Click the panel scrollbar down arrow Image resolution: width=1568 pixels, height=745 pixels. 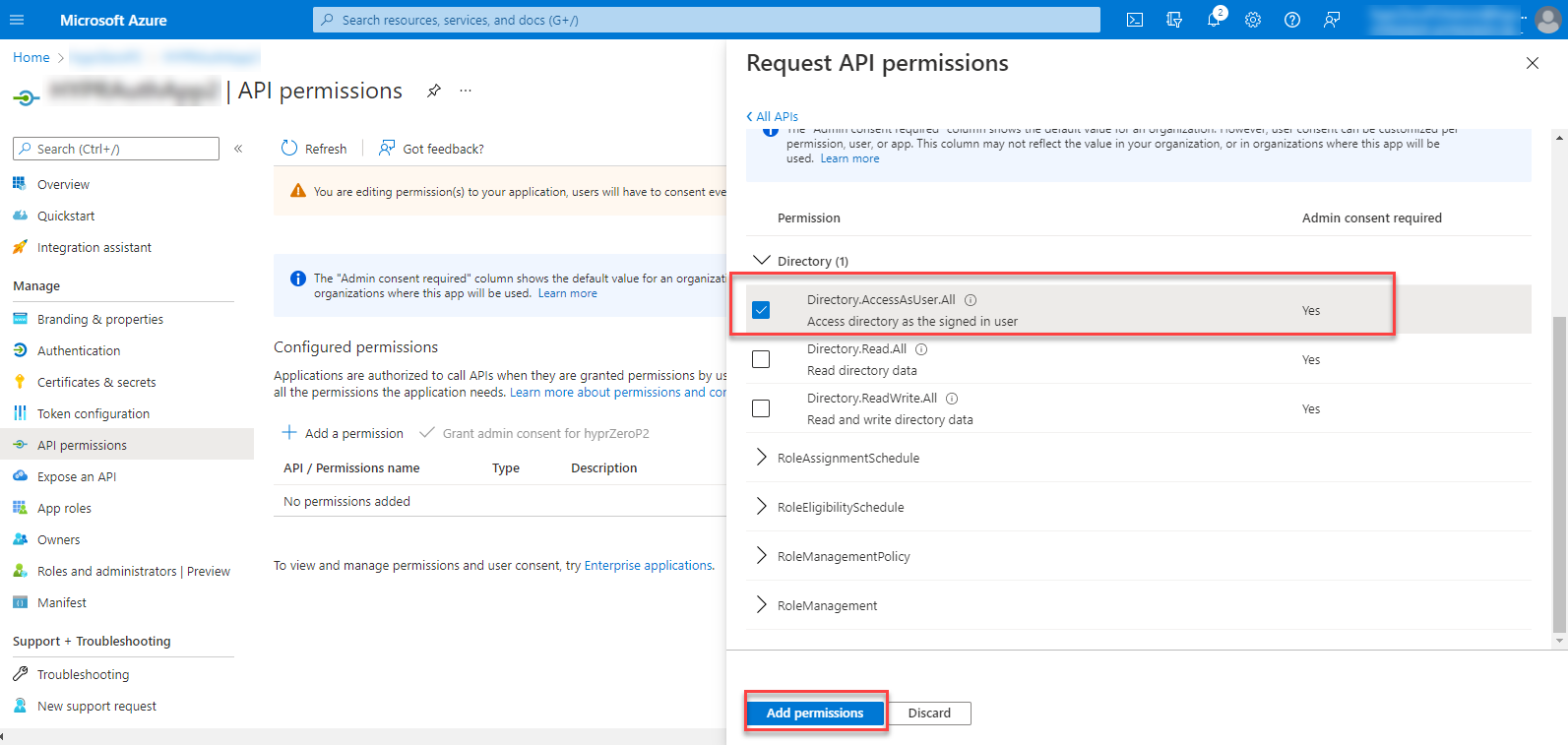tap(1558, 641)
